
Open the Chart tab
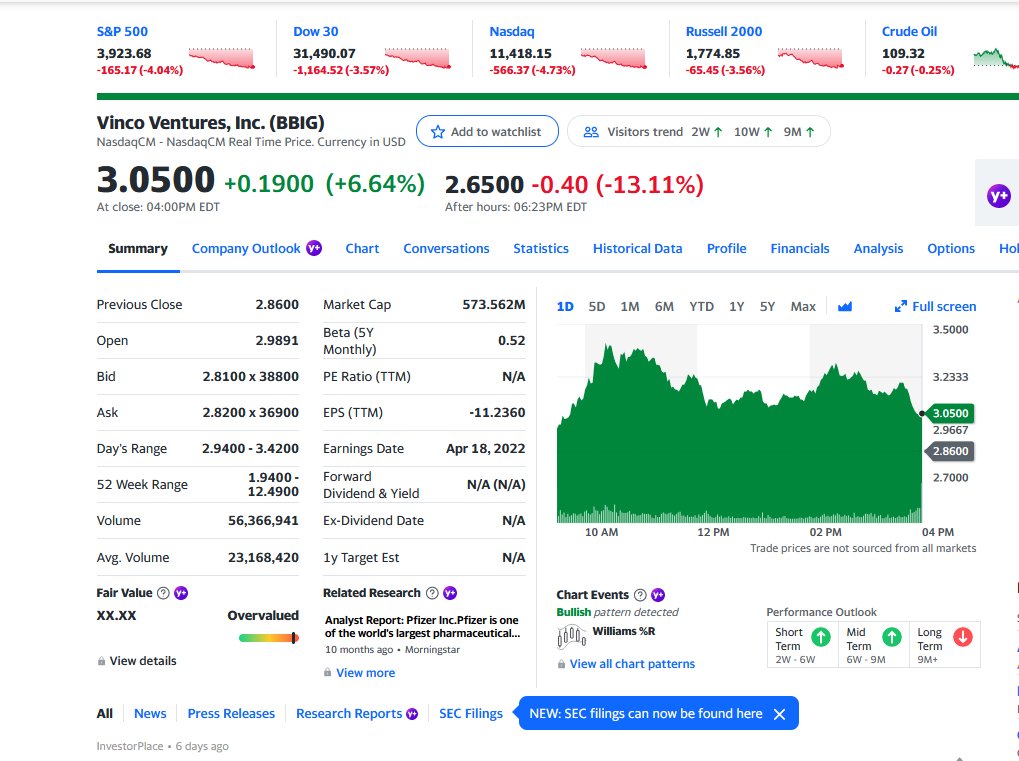[362, 248]
